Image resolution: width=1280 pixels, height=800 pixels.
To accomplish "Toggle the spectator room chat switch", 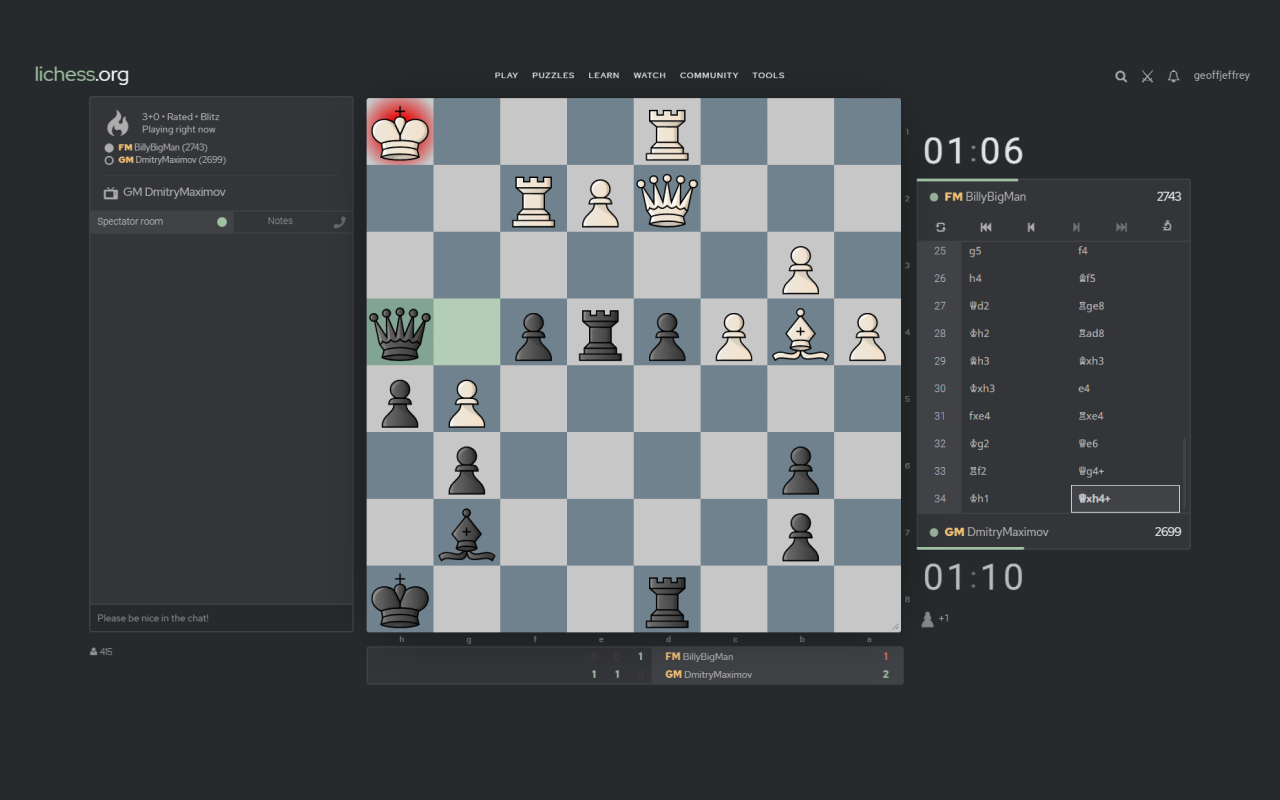I will [x=222, y=222].
